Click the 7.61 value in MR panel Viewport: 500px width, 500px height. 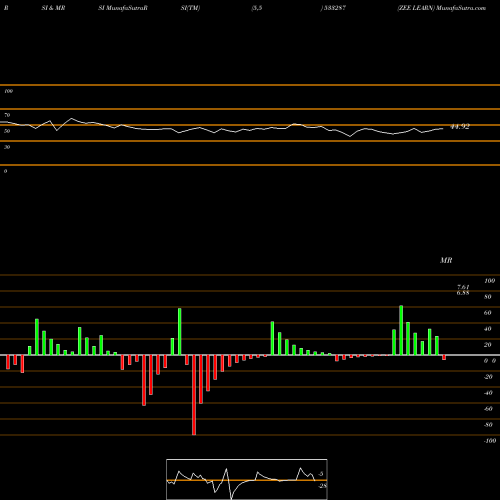[463, 287]
